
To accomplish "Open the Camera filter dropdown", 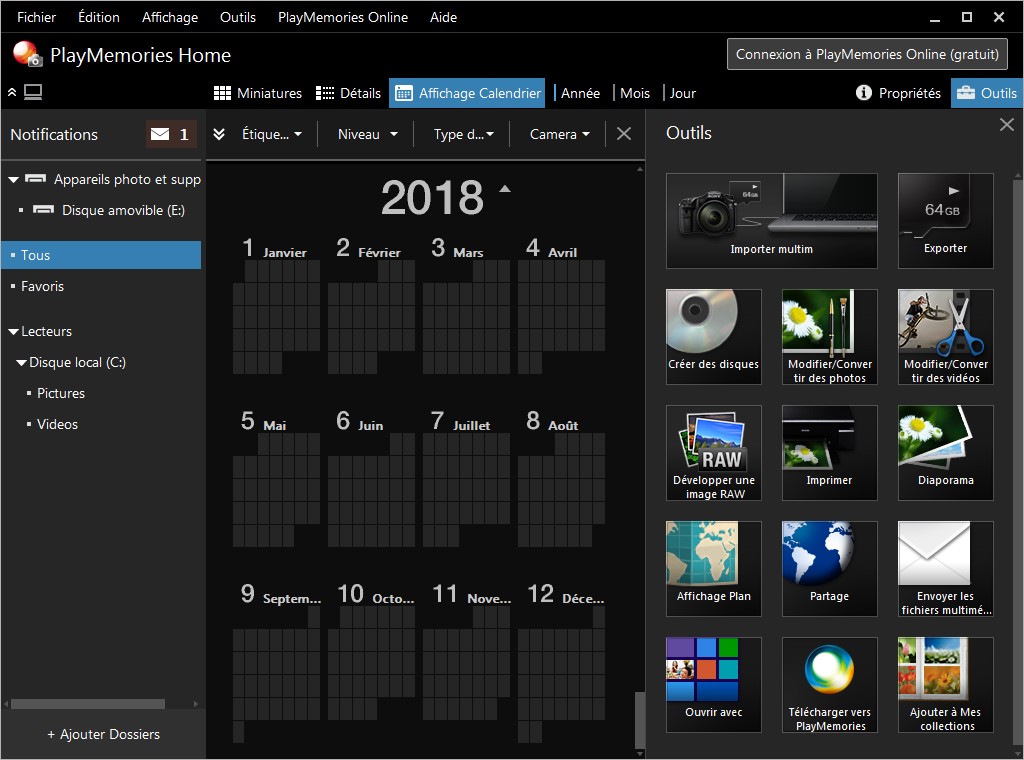I will 560,134.
